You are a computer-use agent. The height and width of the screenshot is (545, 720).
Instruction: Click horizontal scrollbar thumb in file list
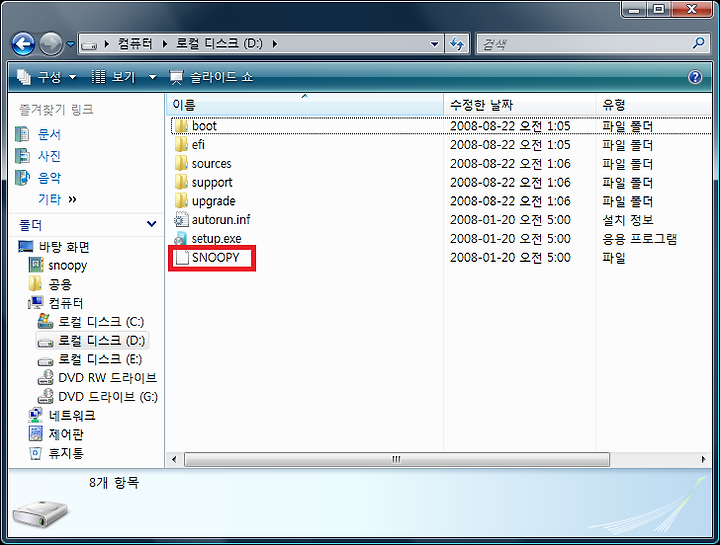pyautogui.click(x=397, y=459)
